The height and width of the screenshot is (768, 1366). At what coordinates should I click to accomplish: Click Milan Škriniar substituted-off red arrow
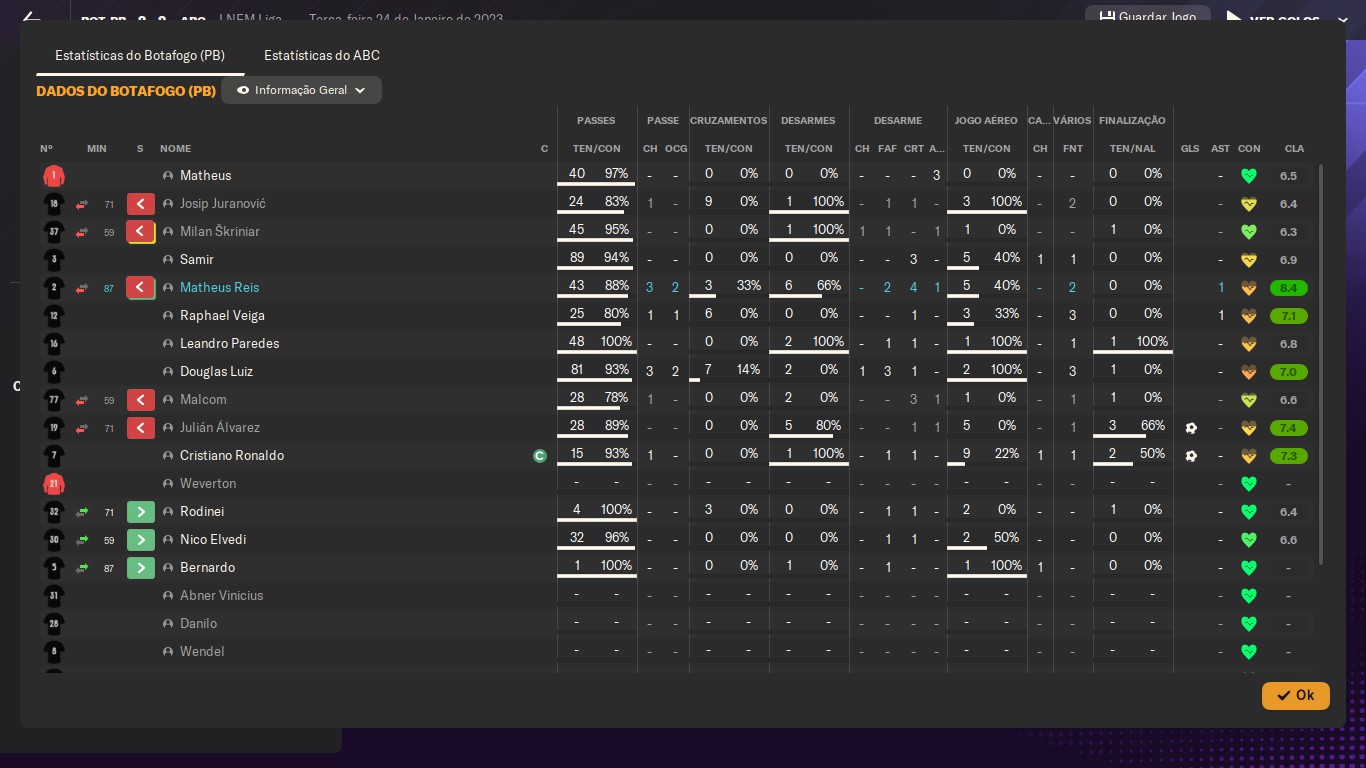141,232
